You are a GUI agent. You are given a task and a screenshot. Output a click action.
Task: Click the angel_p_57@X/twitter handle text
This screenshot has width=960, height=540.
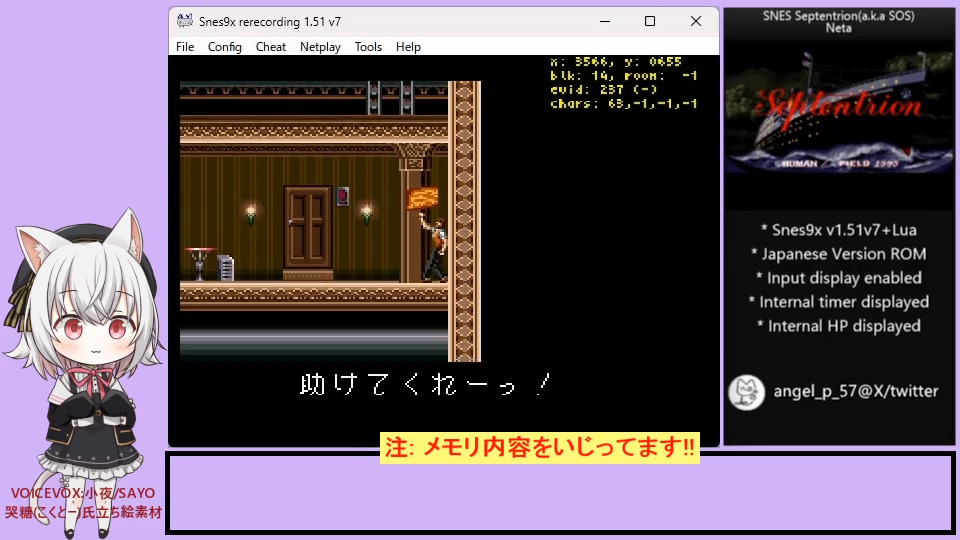point(855,391)
